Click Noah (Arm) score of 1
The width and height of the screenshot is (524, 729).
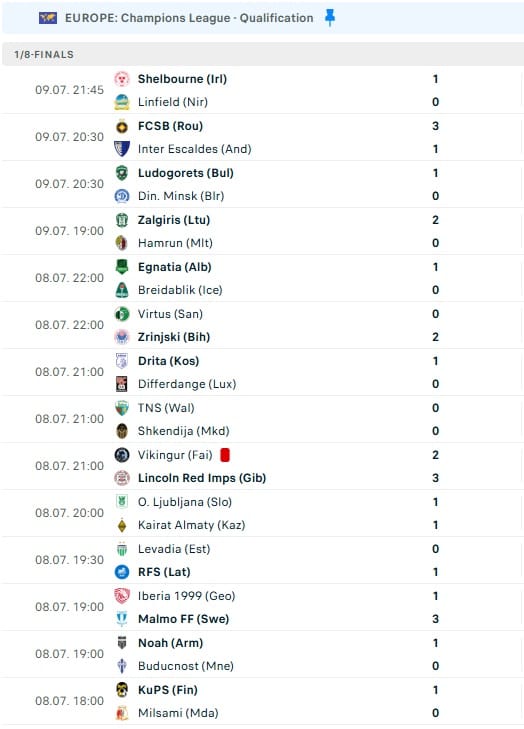click(435, 643)
